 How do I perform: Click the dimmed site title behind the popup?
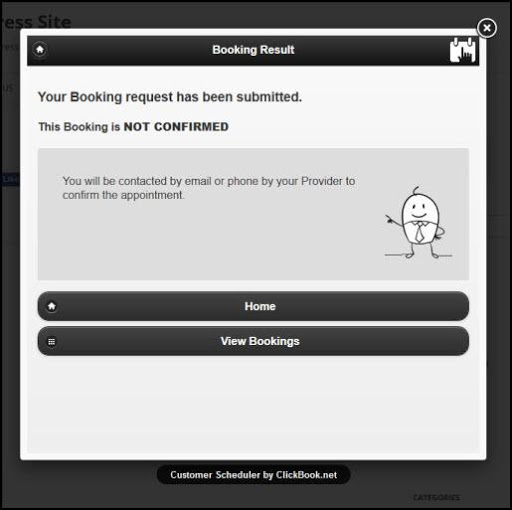point(36,22)
